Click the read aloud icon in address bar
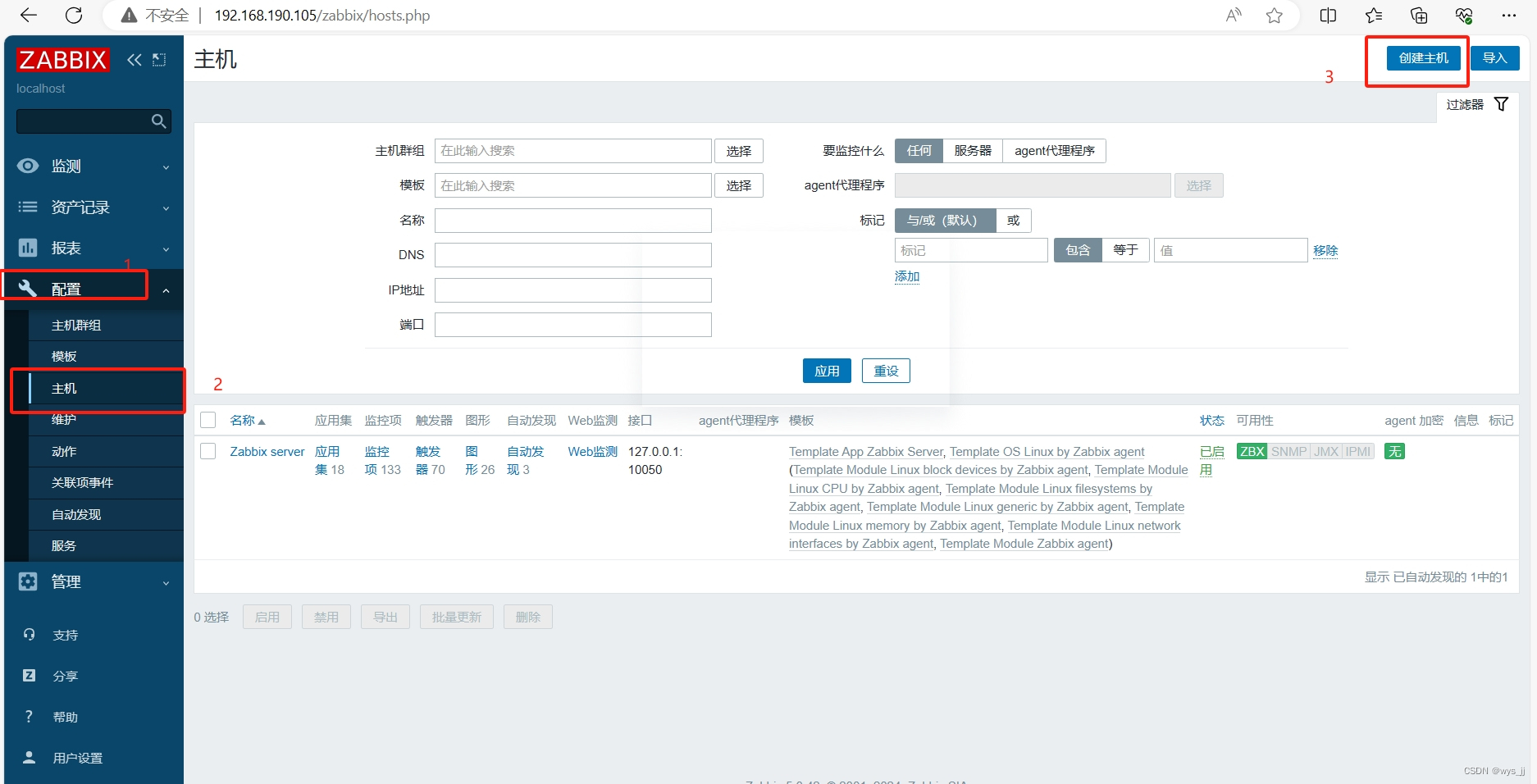The width and height of the screenshot is (1537, 784). [1234, 15]
